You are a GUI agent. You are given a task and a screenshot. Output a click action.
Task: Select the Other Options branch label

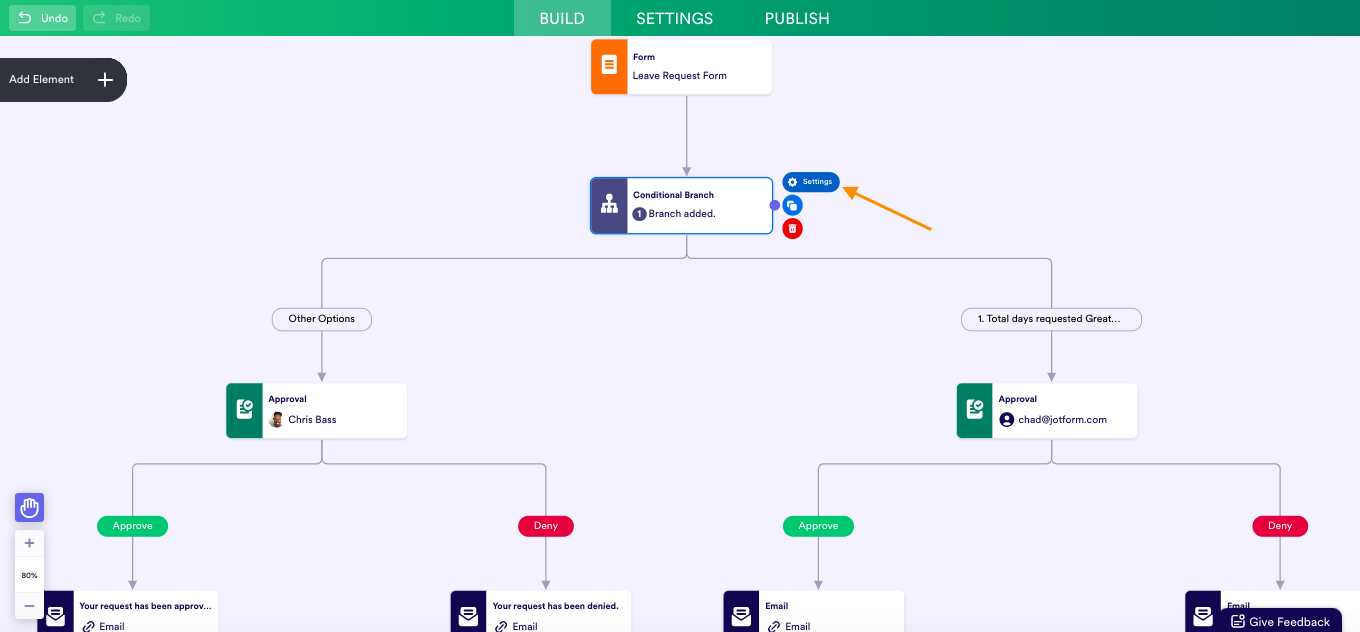pyautogui.click(x=321, y=319)
